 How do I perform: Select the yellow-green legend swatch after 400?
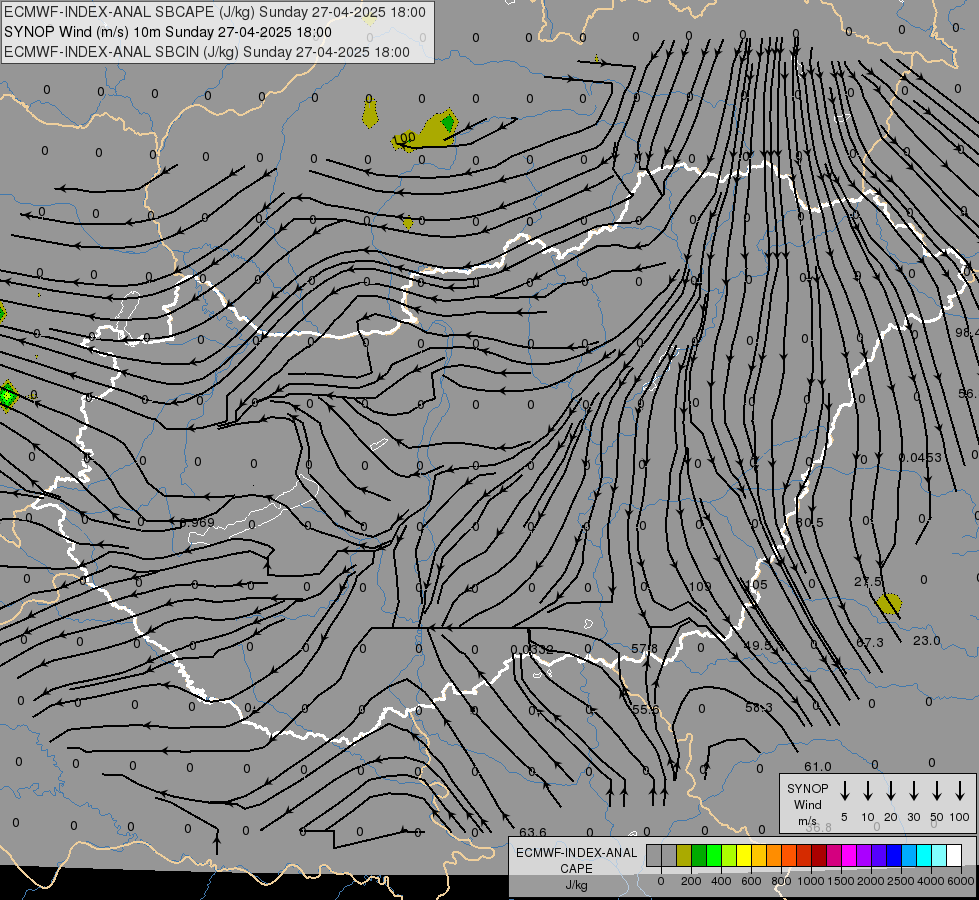pyautogui.click(x=729, y=855)
